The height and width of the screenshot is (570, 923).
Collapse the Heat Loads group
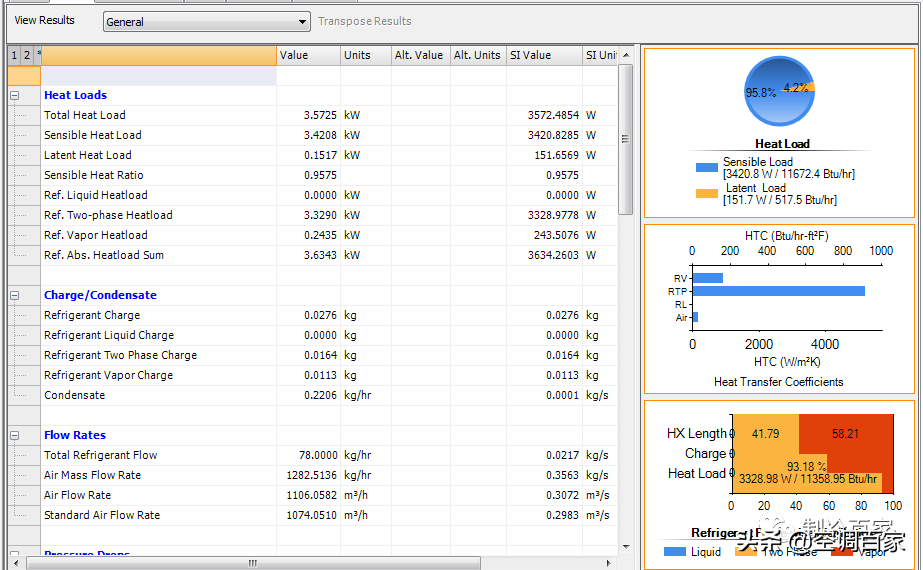click(15, 95)
